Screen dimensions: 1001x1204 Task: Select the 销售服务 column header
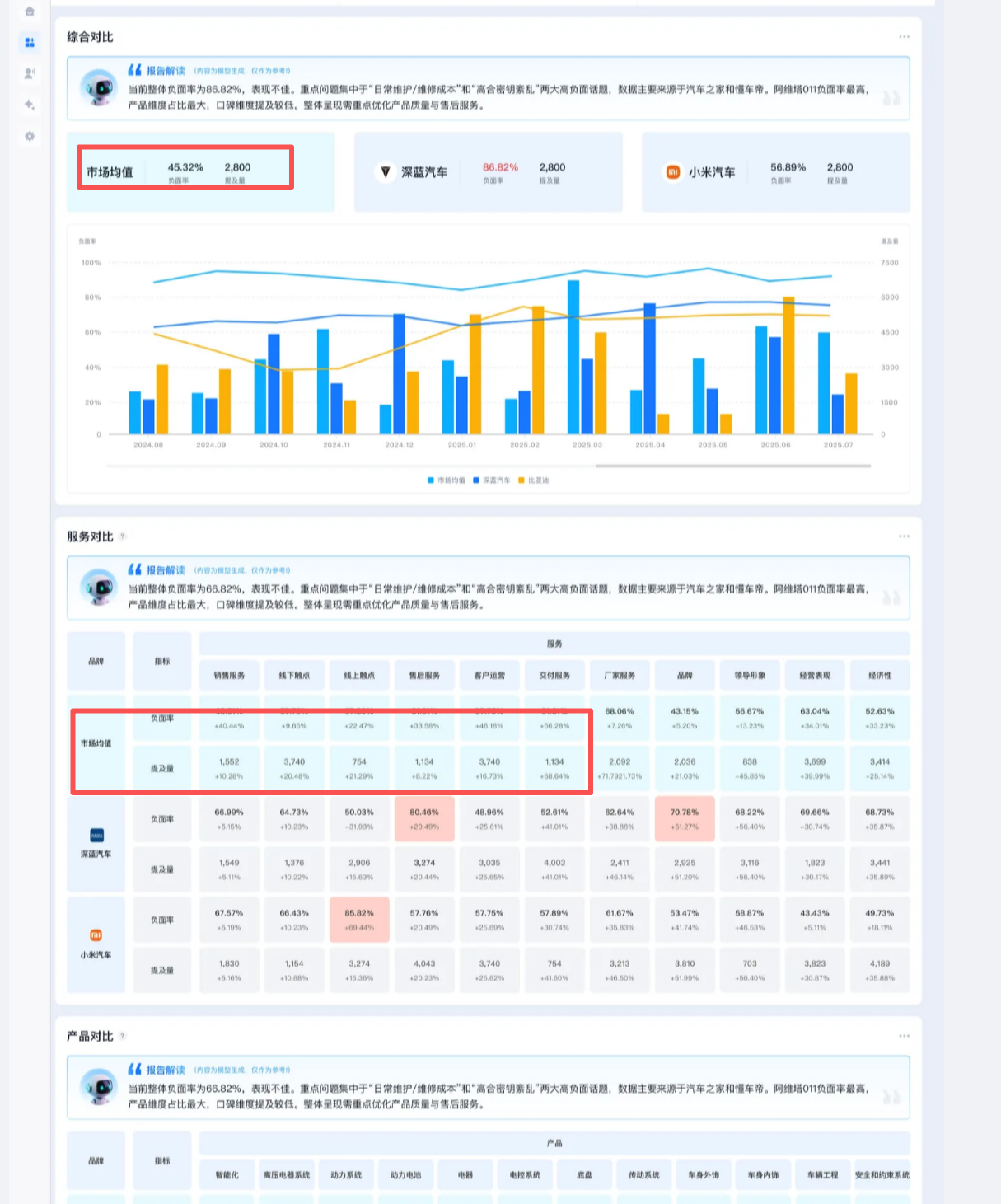[x=229, y=675]
